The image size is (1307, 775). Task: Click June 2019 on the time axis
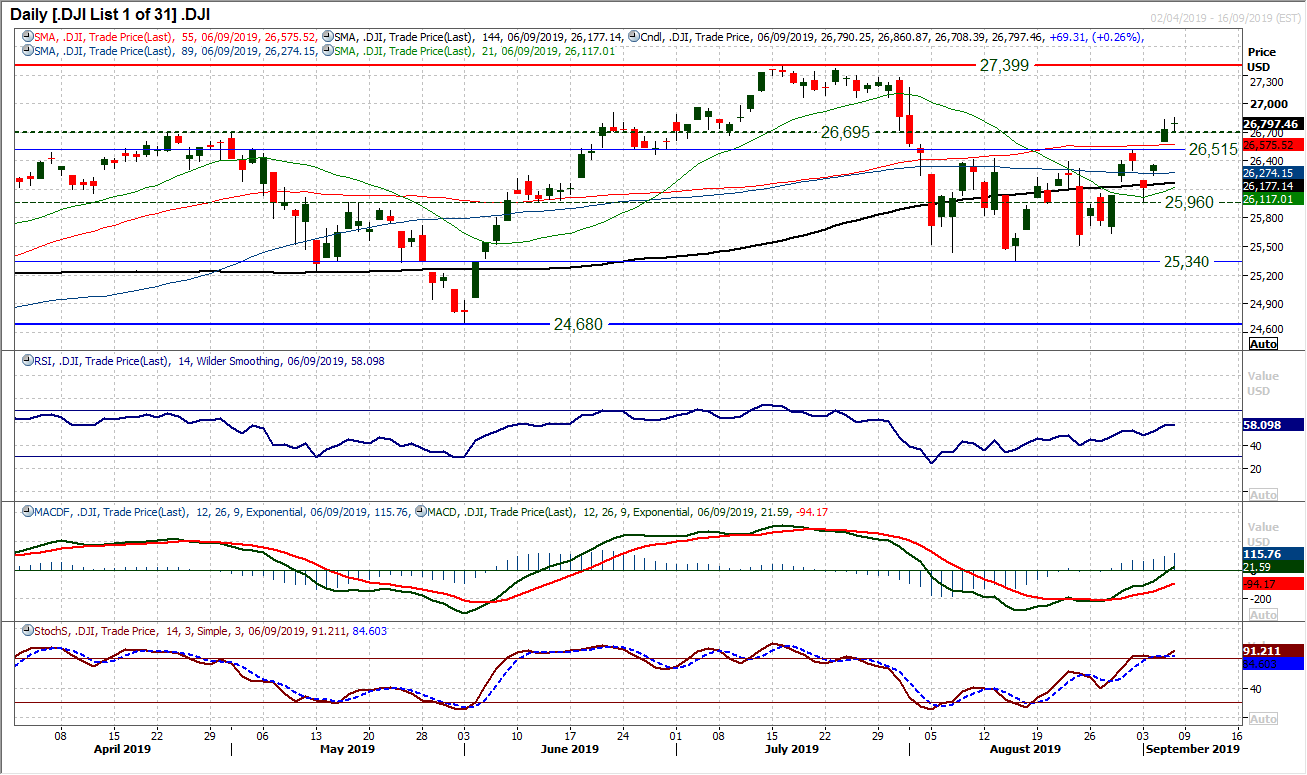(569, 748)
